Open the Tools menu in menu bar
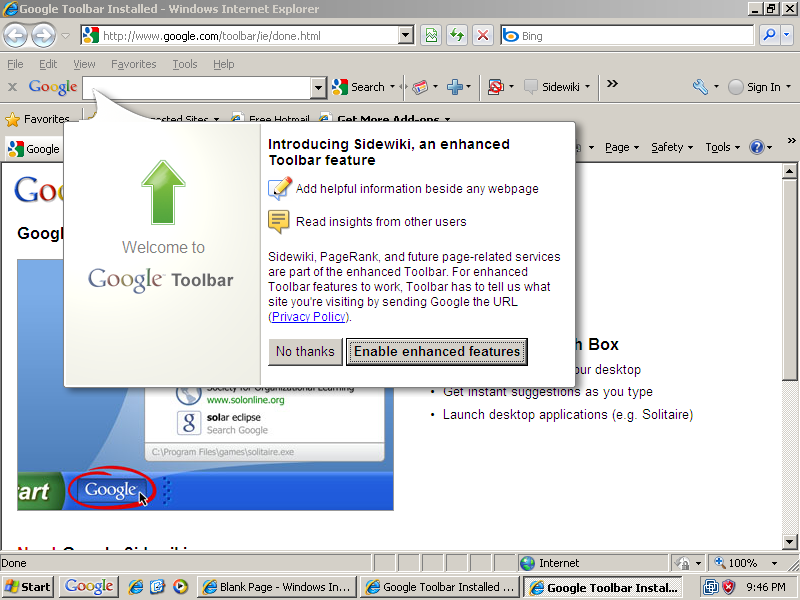The height and width of the screenshot is (600, 800). coord(185,64)
